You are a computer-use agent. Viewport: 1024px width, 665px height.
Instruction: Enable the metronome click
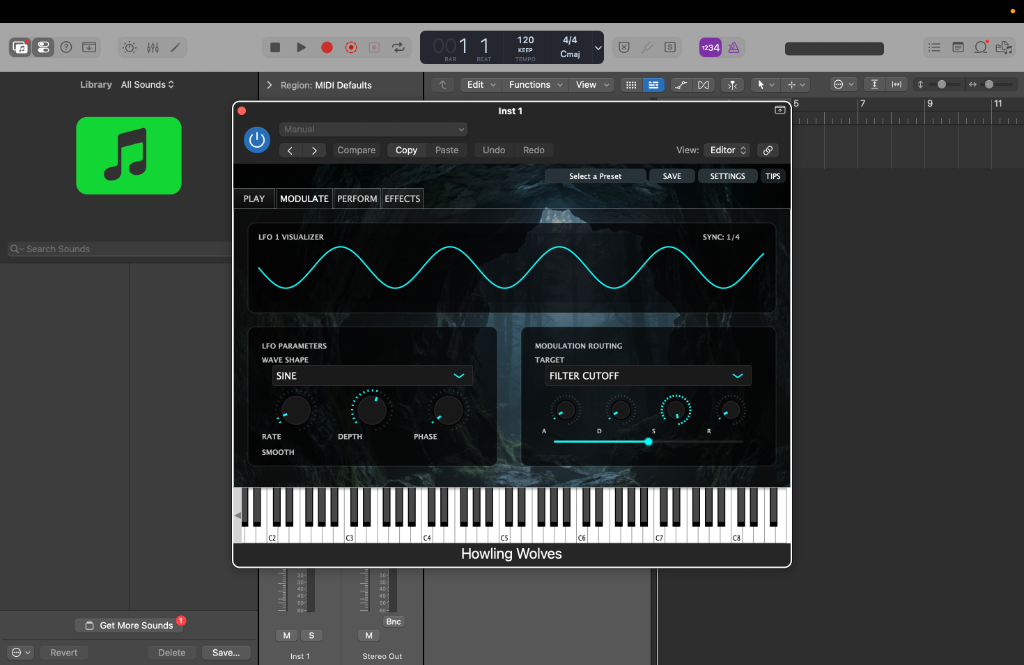click(x=733, y=47)
